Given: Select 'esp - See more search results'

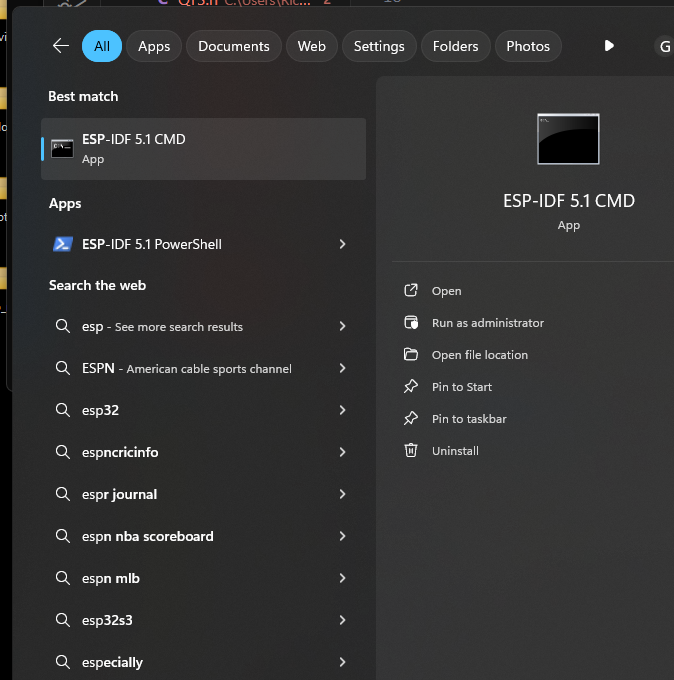Looking at the screenshot, I should click(203, 326).
